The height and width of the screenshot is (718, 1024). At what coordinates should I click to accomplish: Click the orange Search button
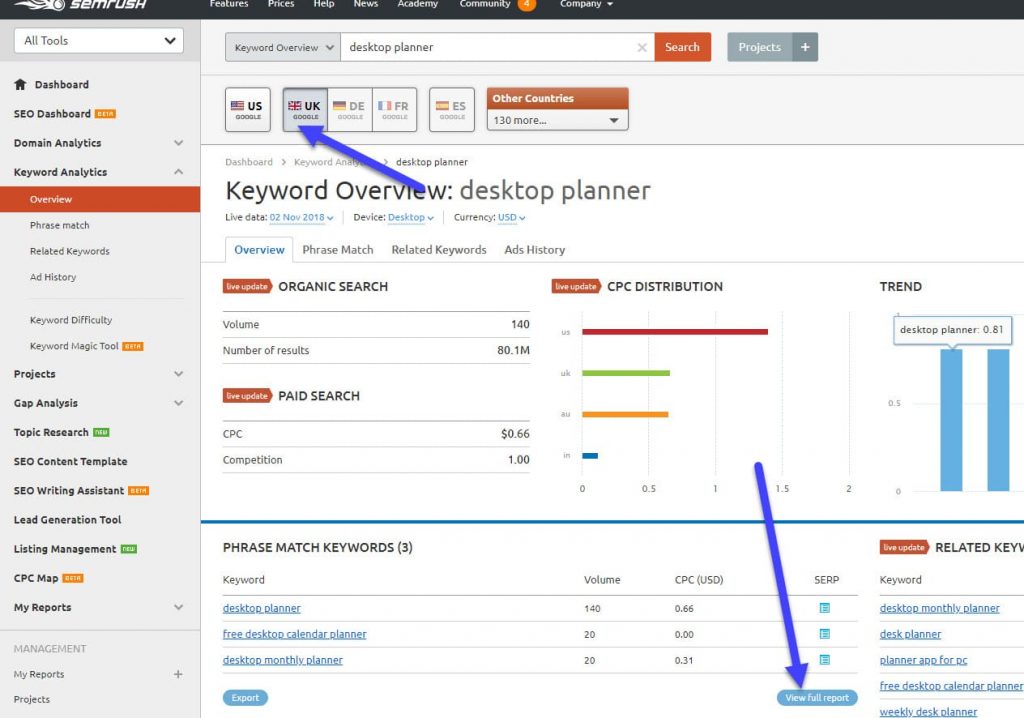pos(682,47)
